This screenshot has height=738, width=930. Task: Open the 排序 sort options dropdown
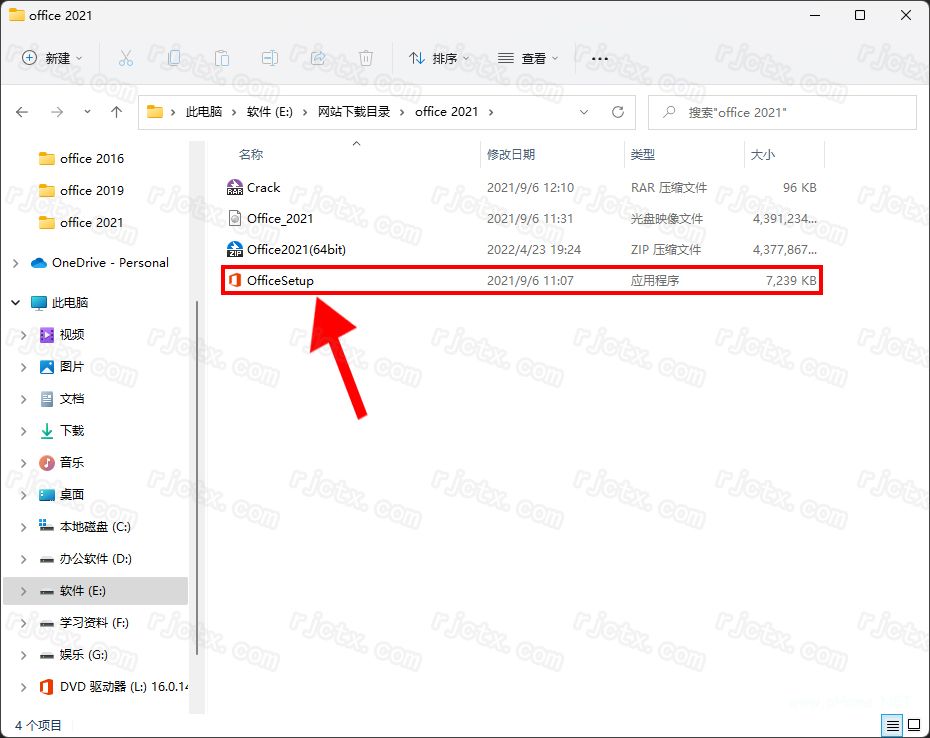click(439, 59)
